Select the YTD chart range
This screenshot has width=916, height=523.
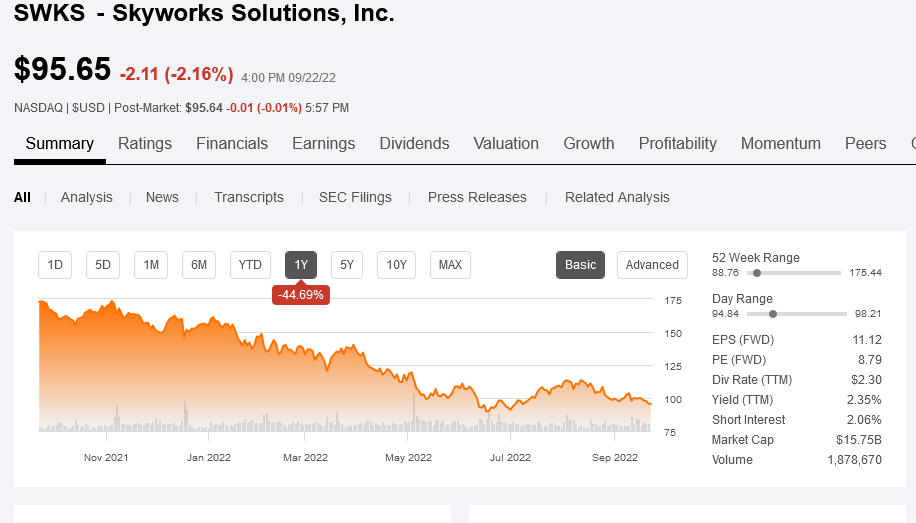tap(250, 265)
